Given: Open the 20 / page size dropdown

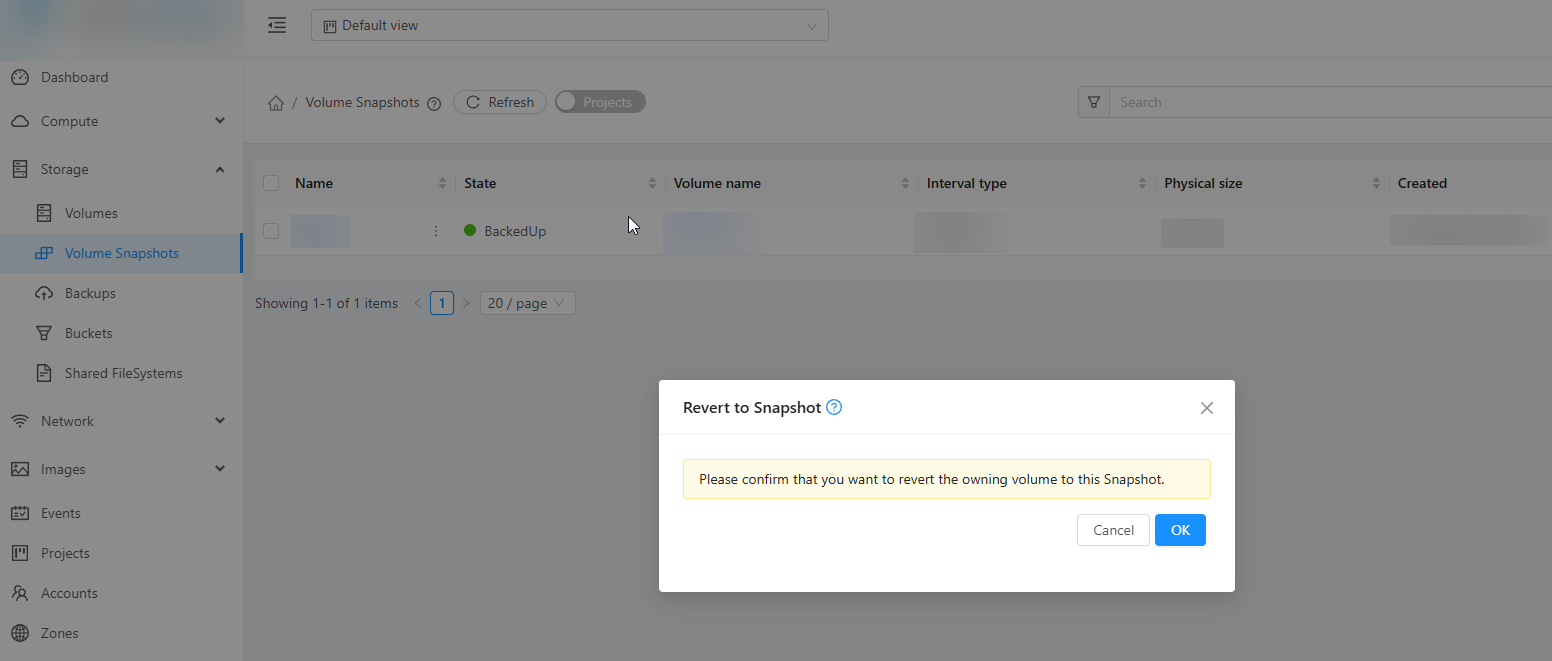Looking at the screenshot, I should pos(527,303).
